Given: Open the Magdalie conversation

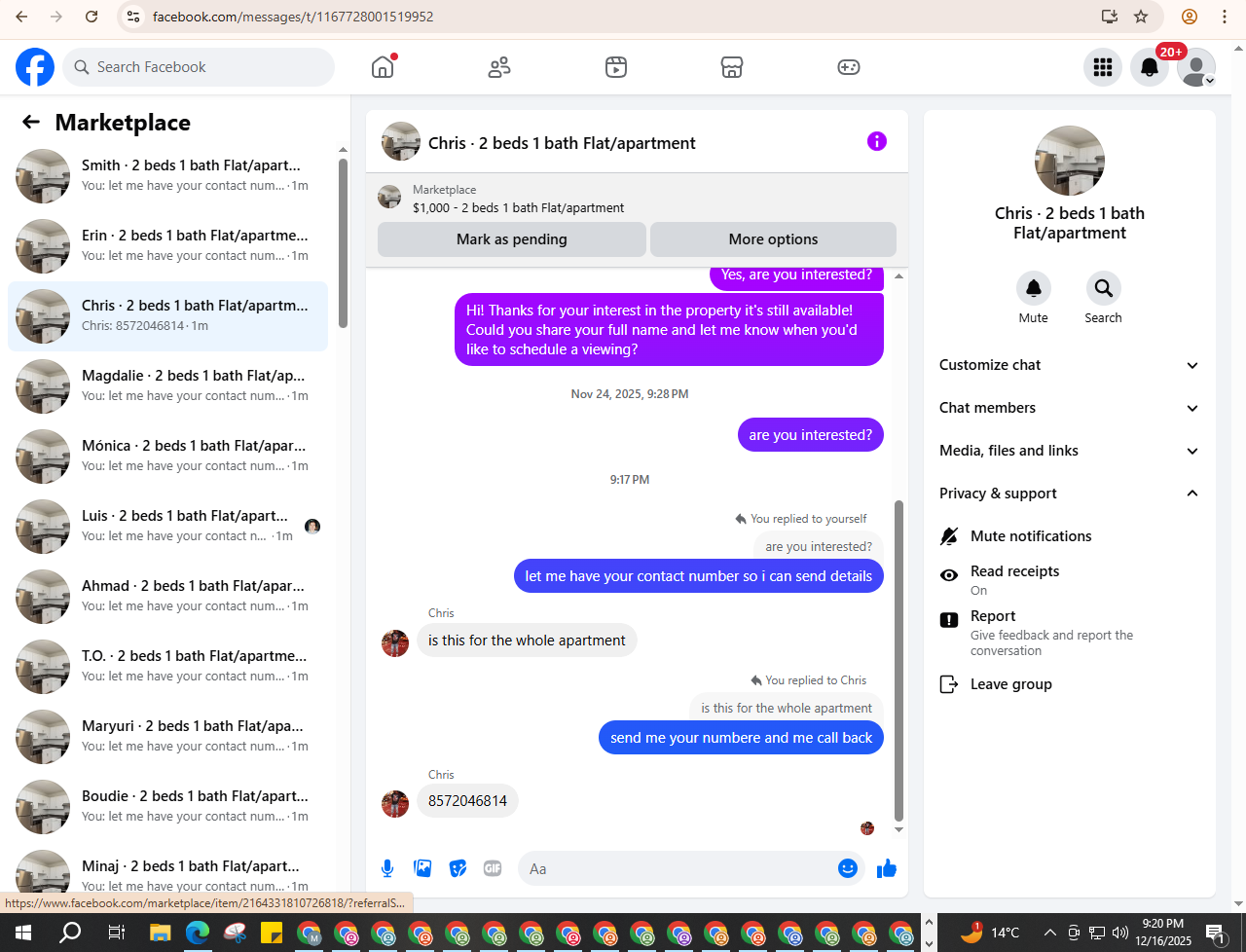Looking at the screenshot, I should click(167, 386).
